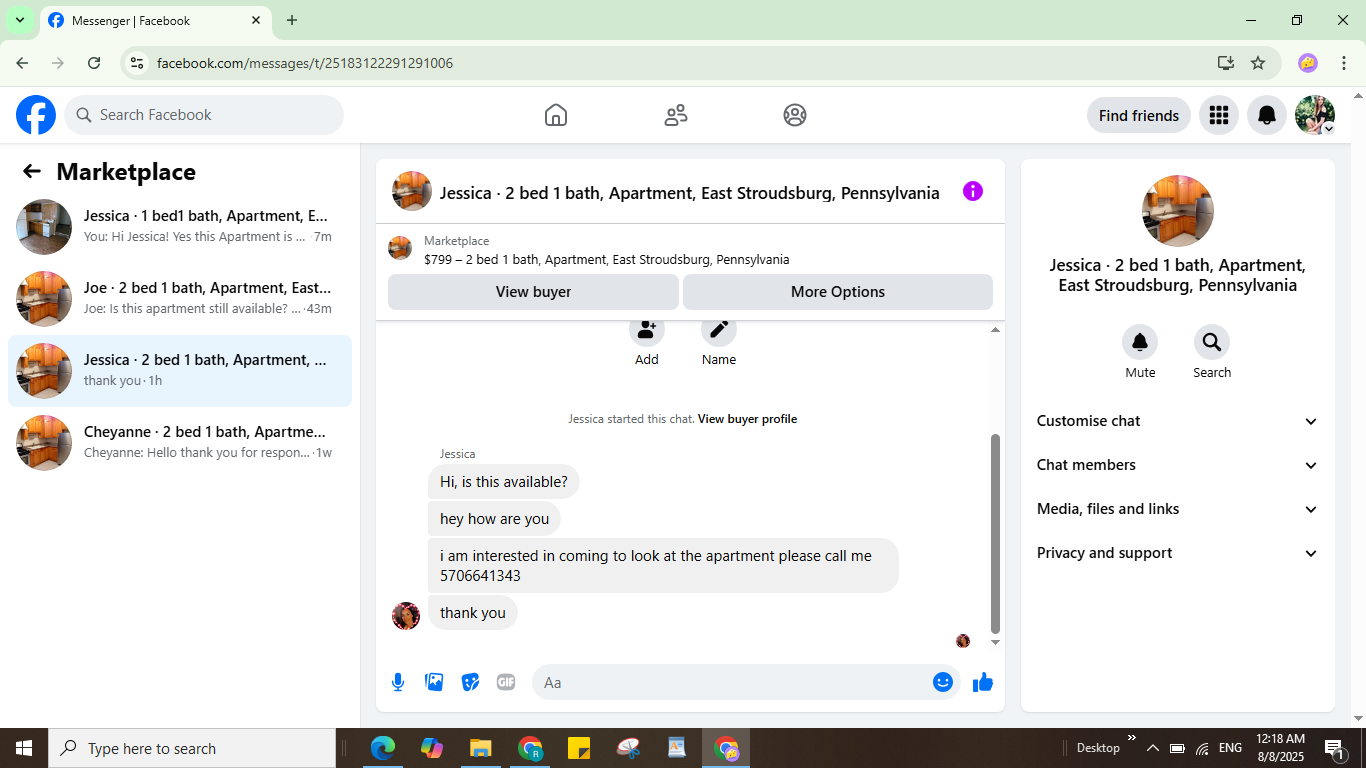Open View buyer profile link
Viewport: 1366px width, 768px height.
click(748, 419)
